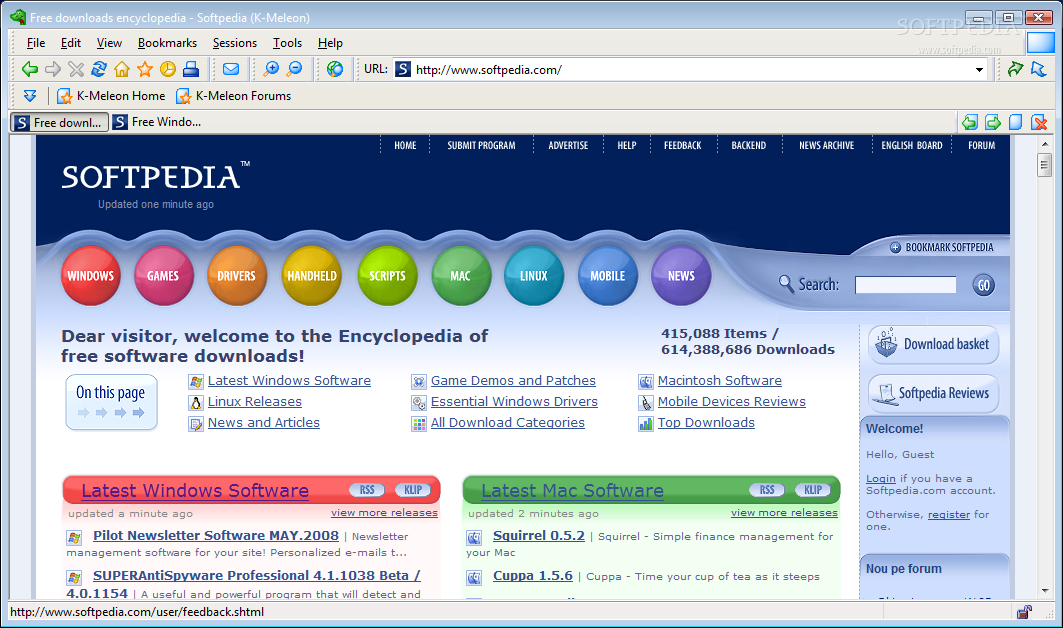Viewport: 1063px width, 628px height.
Task: Go to the home page icon
Action: (x=122, y=68)
